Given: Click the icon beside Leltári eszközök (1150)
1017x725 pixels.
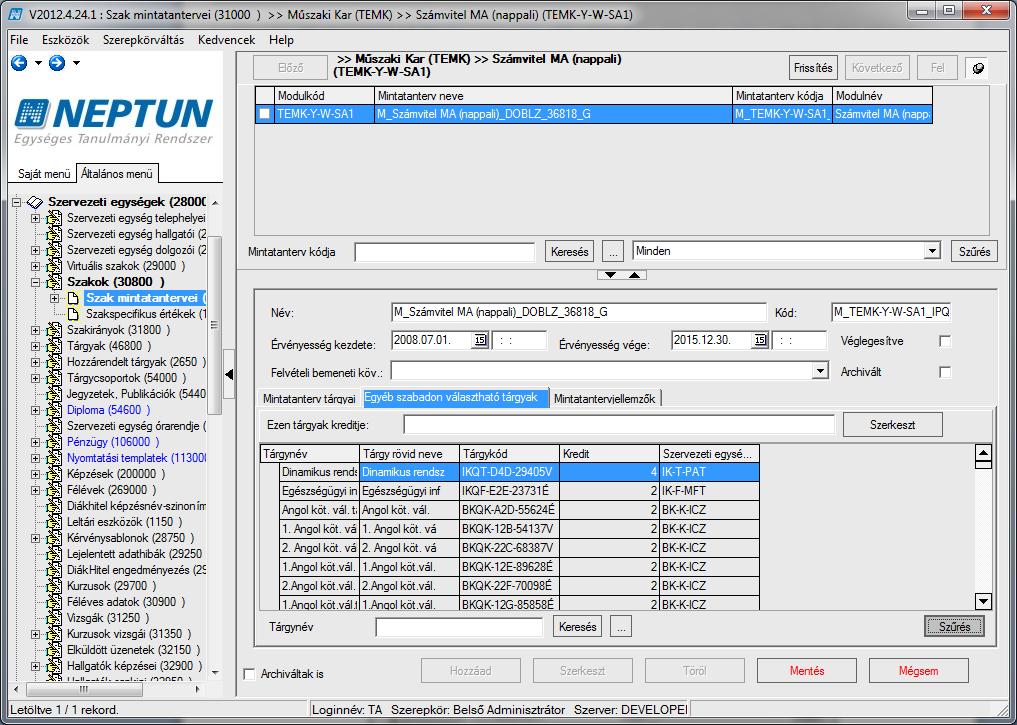Looking at the screenshot, I should point(54,522).
